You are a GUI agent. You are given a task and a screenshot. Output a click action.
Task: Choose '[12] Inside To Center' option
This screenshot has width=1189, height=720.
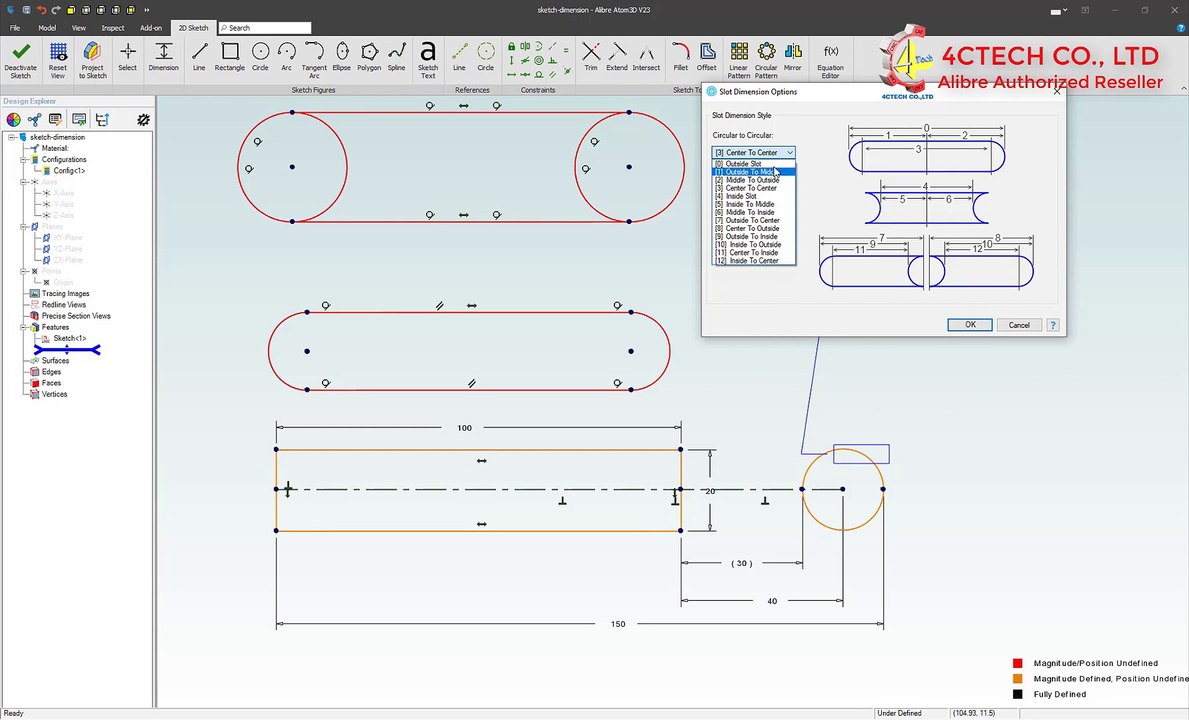click(754, 261)
